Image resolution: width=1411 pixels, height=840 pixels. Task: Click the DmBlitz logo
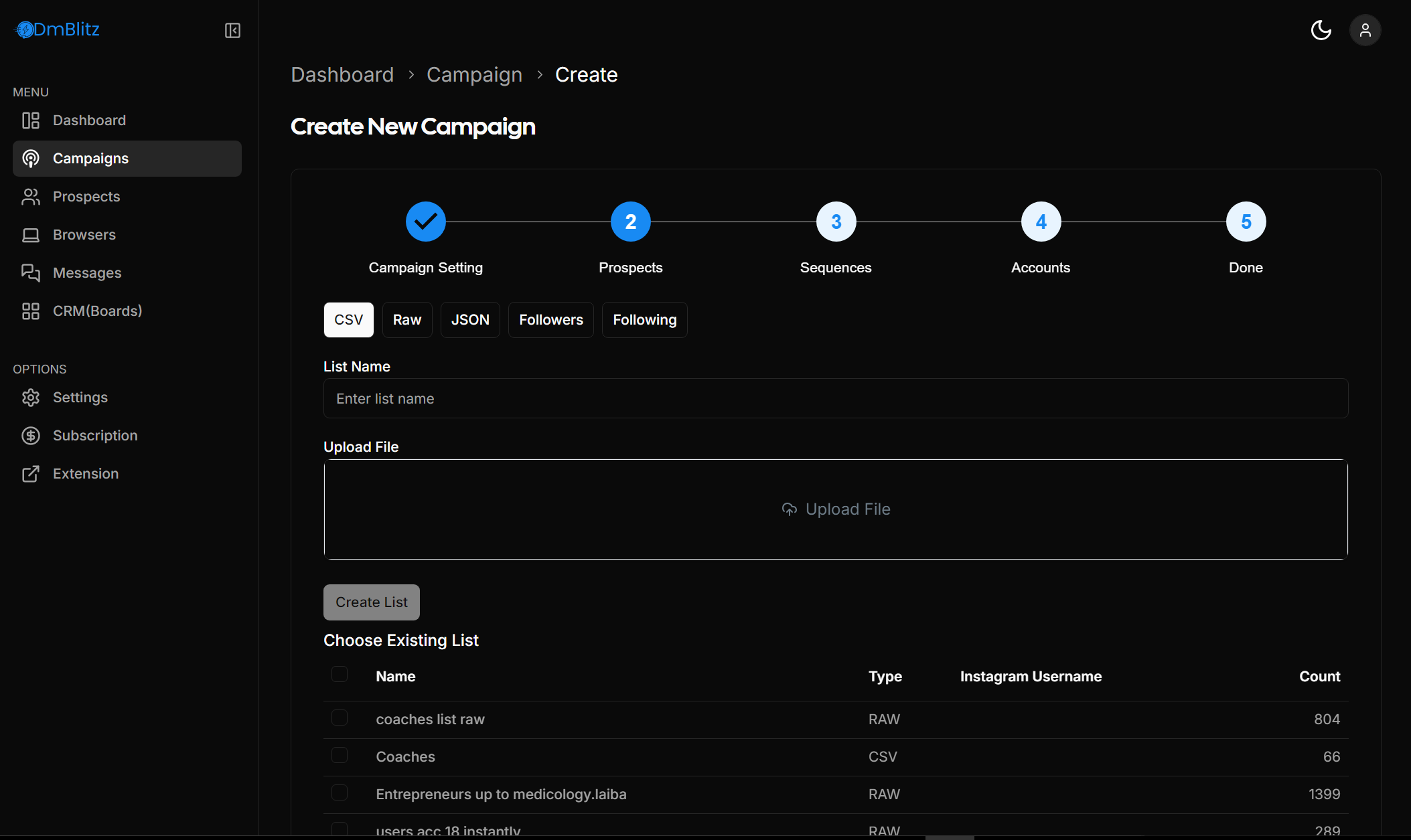click(x=58, y=29)
